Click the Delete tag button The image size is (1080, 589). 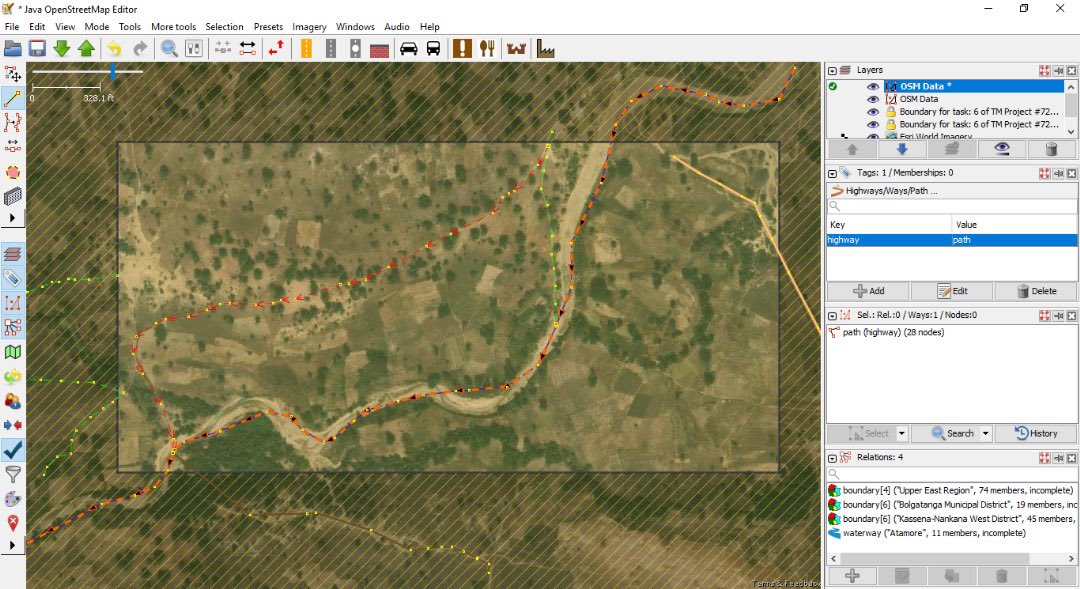pos(1036,291)
